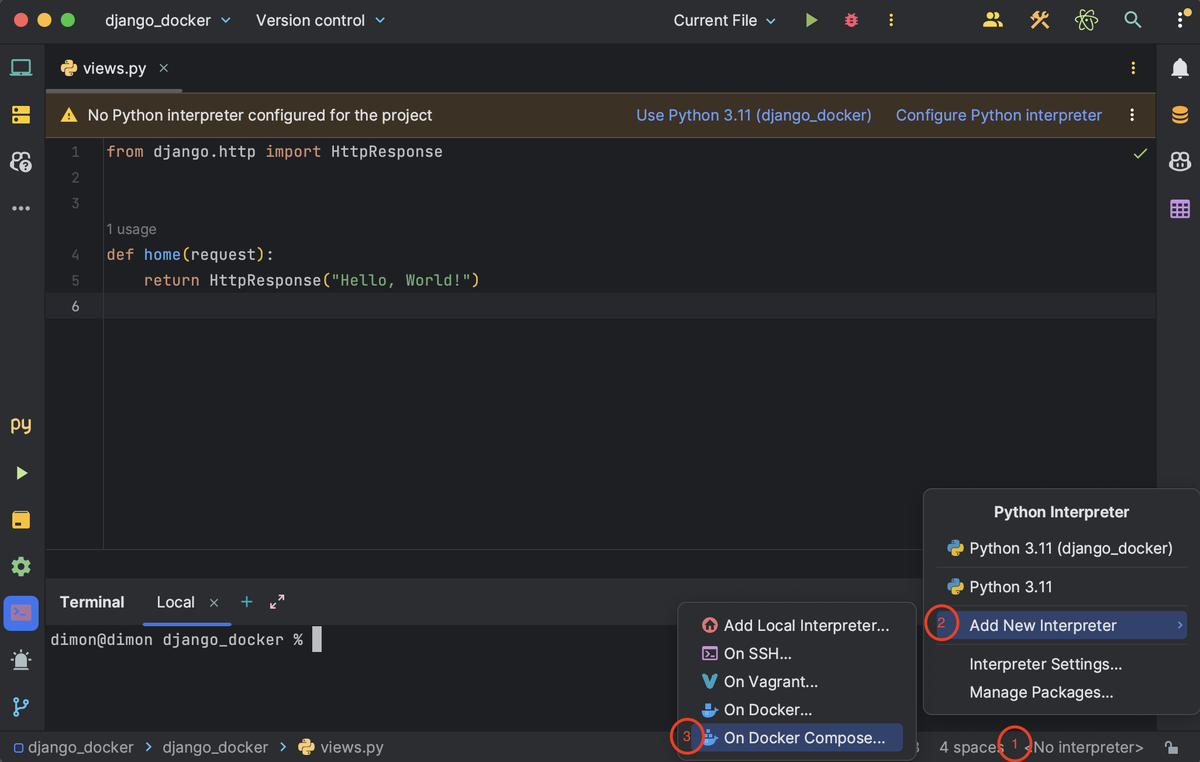Open the green Services gear icon
The height and width of the screenshot is (762, 1200).
click(x=21, y=567)
